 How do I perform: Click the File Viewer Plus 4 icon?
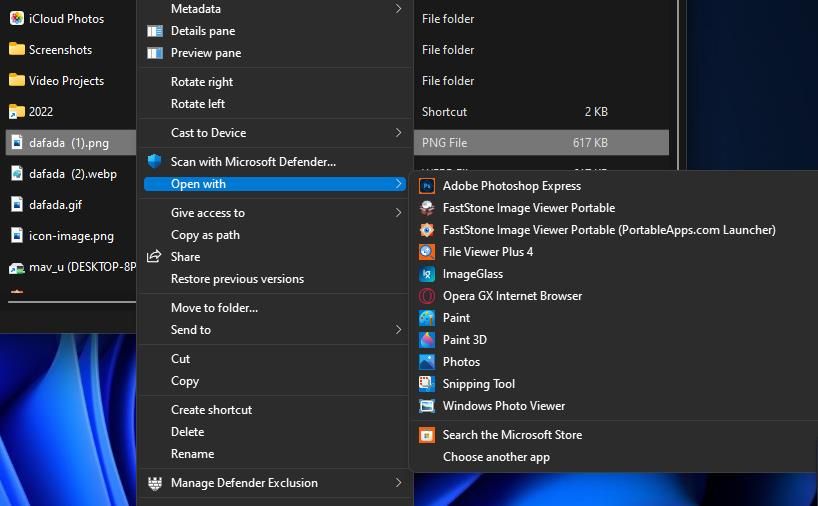coord(427,252)
